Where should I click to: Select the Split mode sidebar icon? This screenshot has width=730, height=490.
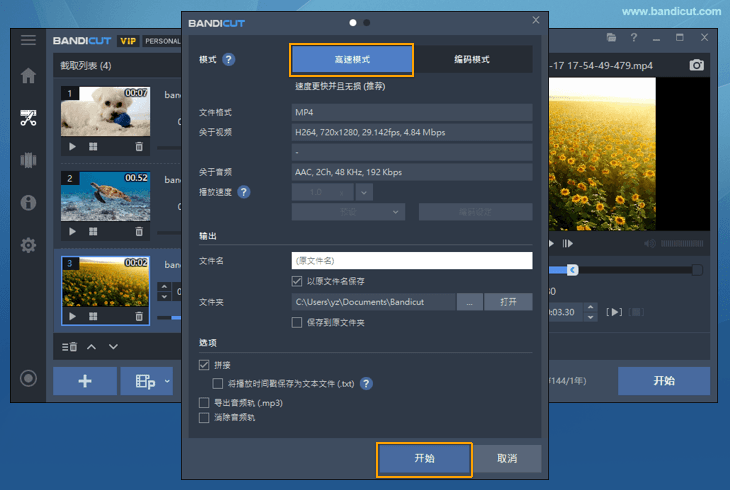click(28, 160)
